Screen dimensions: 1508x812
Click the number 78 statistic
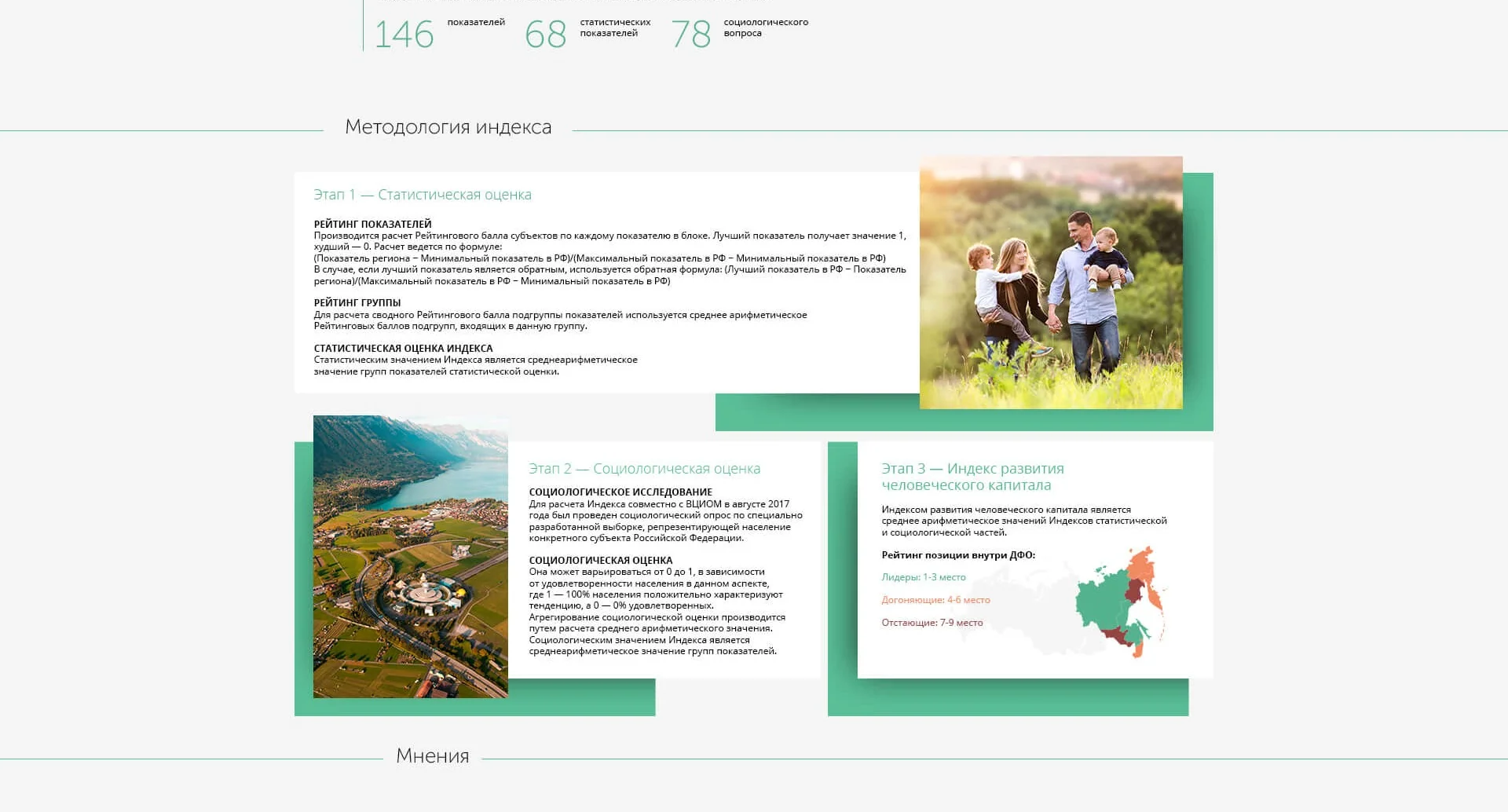(691, 35)
